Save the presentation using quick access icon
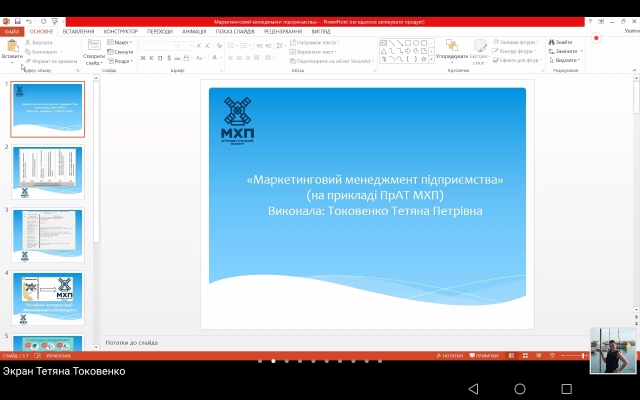The height and width of the screenshot is (400, 640). (17, 21)
